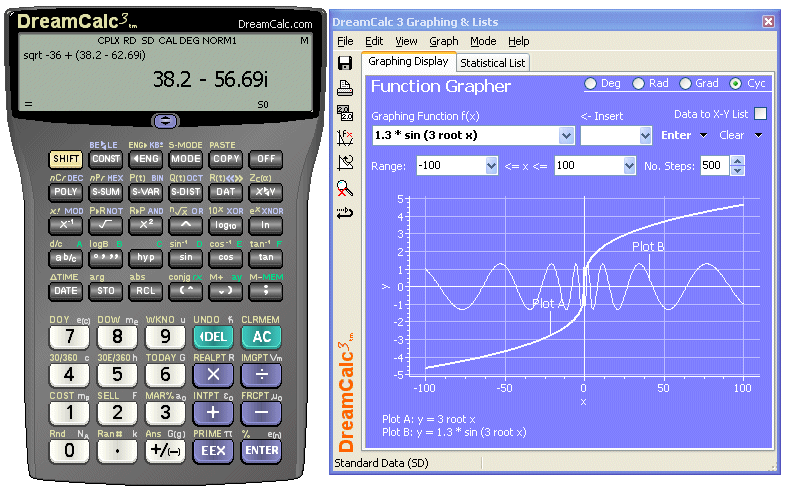
Task: Select the Cyc angle radio button
Action: (x=735, y=84)
